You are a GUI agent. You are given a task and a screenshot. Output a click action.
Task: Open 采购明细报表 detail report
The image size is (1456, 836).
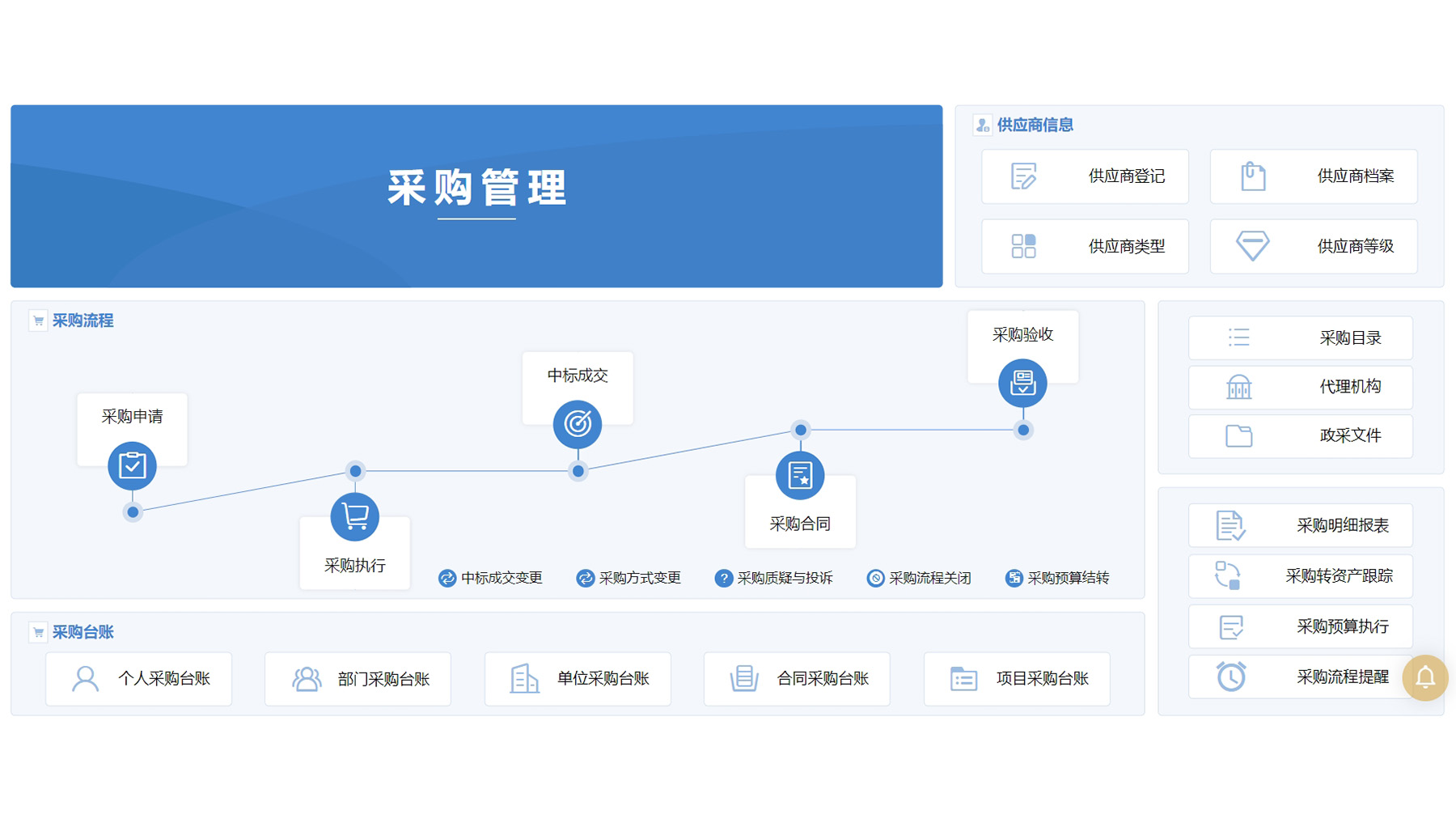1300,525
